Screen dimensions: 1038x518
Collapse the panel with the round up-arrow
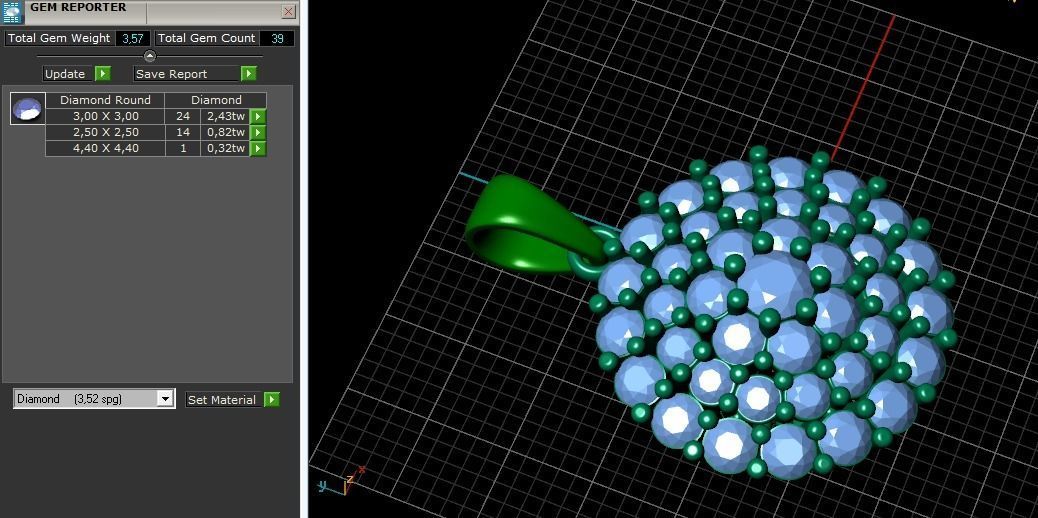click(150, 56)
